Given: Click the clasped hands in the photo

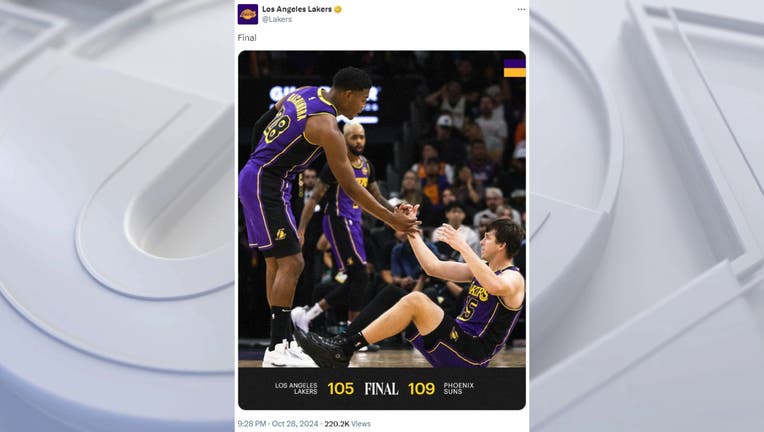Looking at the screenshot, I should 405,220.
